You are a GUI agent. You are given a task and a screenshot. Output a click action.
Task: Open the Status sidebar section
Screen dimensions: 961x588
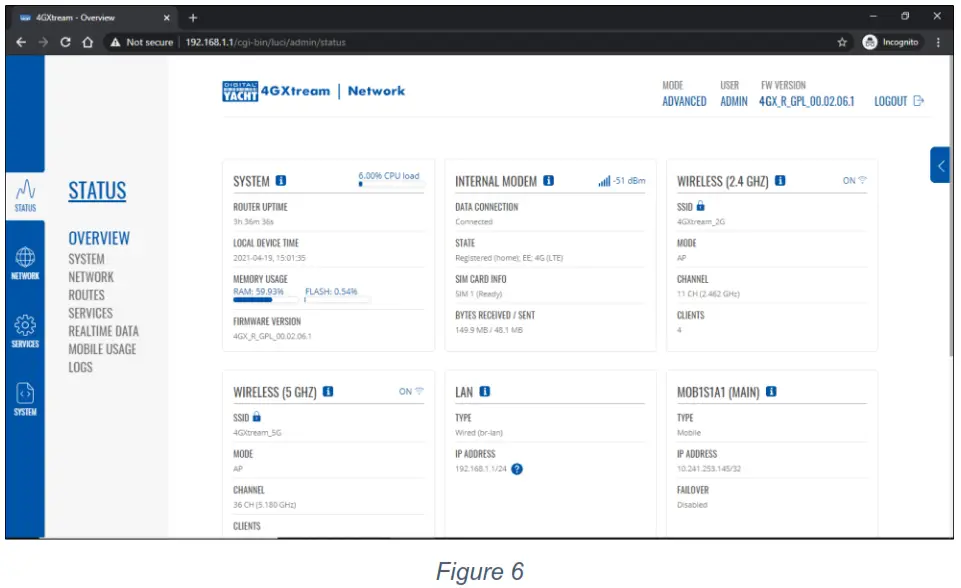click(25, 196)
